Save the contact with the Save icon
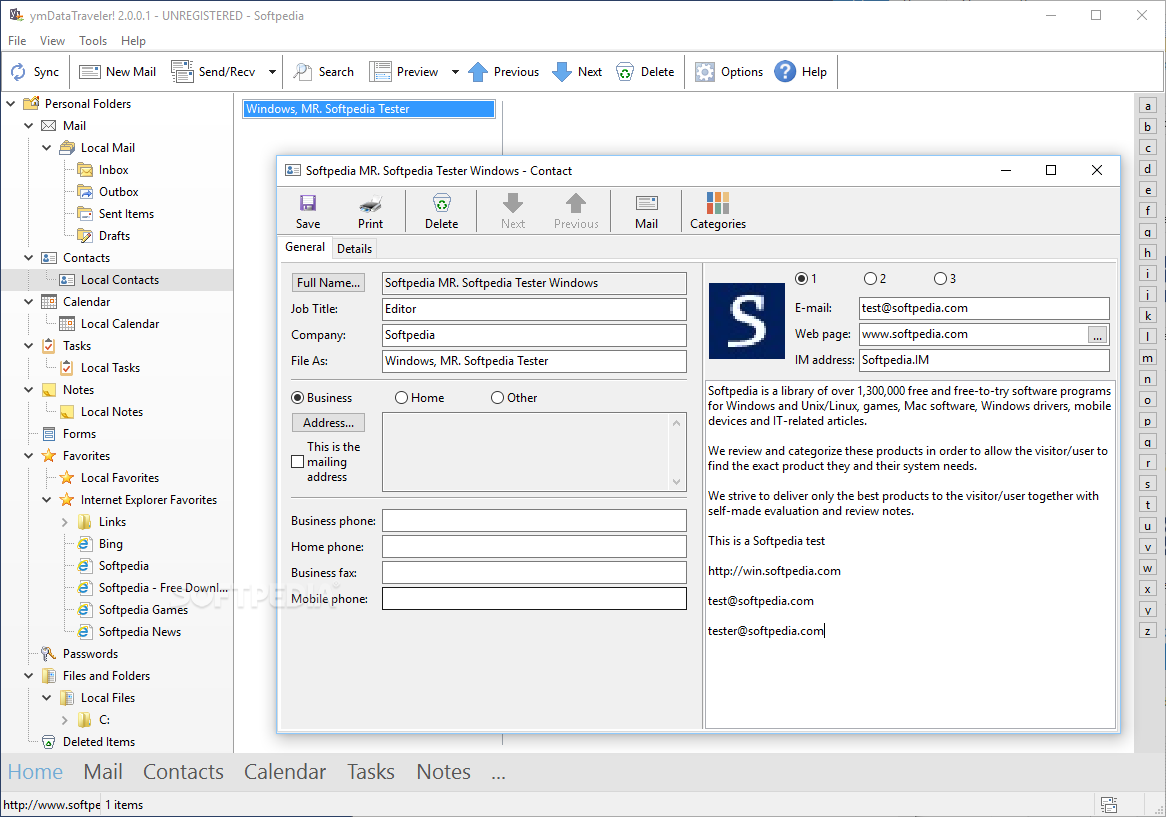This screenshot has height=817, width=1166. pyautogui.click(x=308, y=203)
